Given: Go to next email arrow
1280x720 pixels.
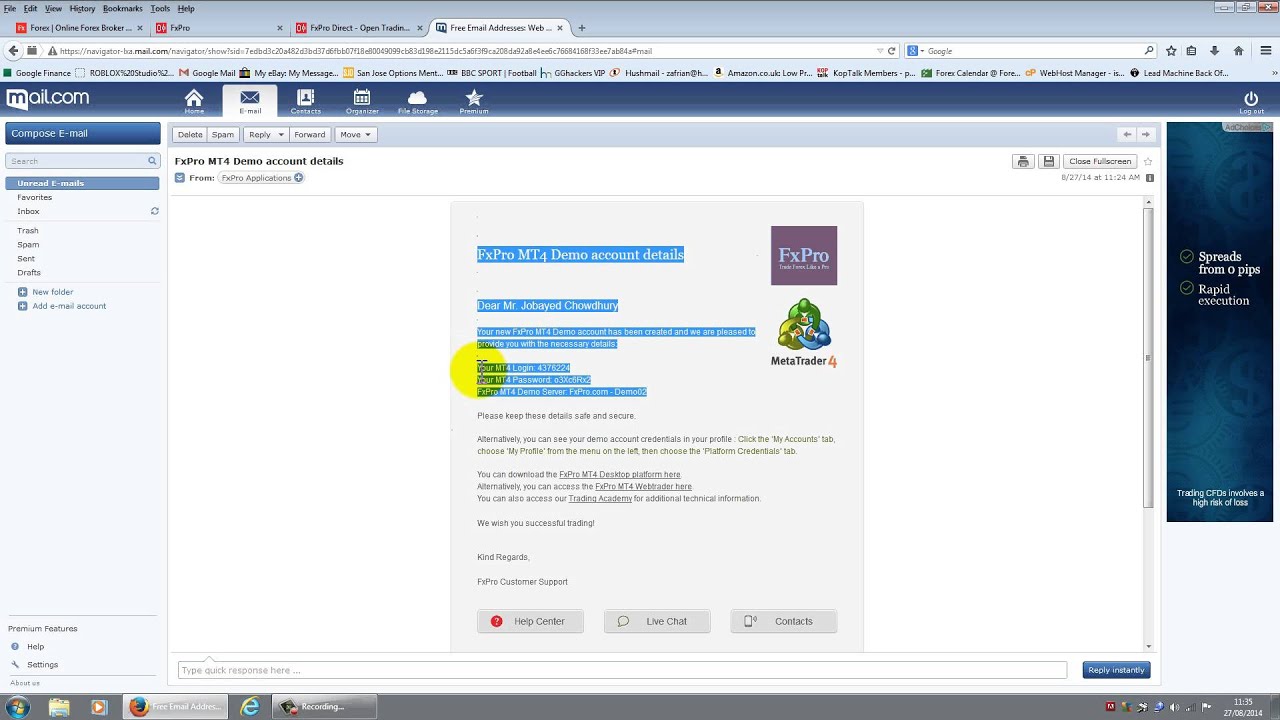Looking at the screenshot, I should (1145, 134).
